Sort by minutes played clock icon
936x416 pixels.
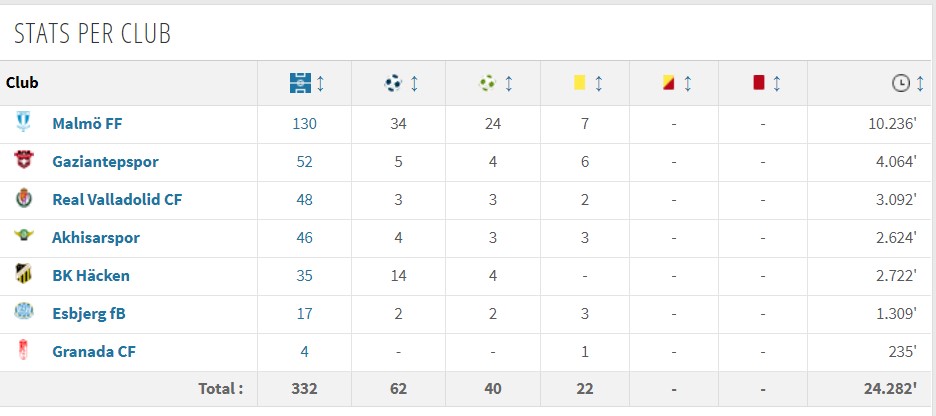click(900, 83)
